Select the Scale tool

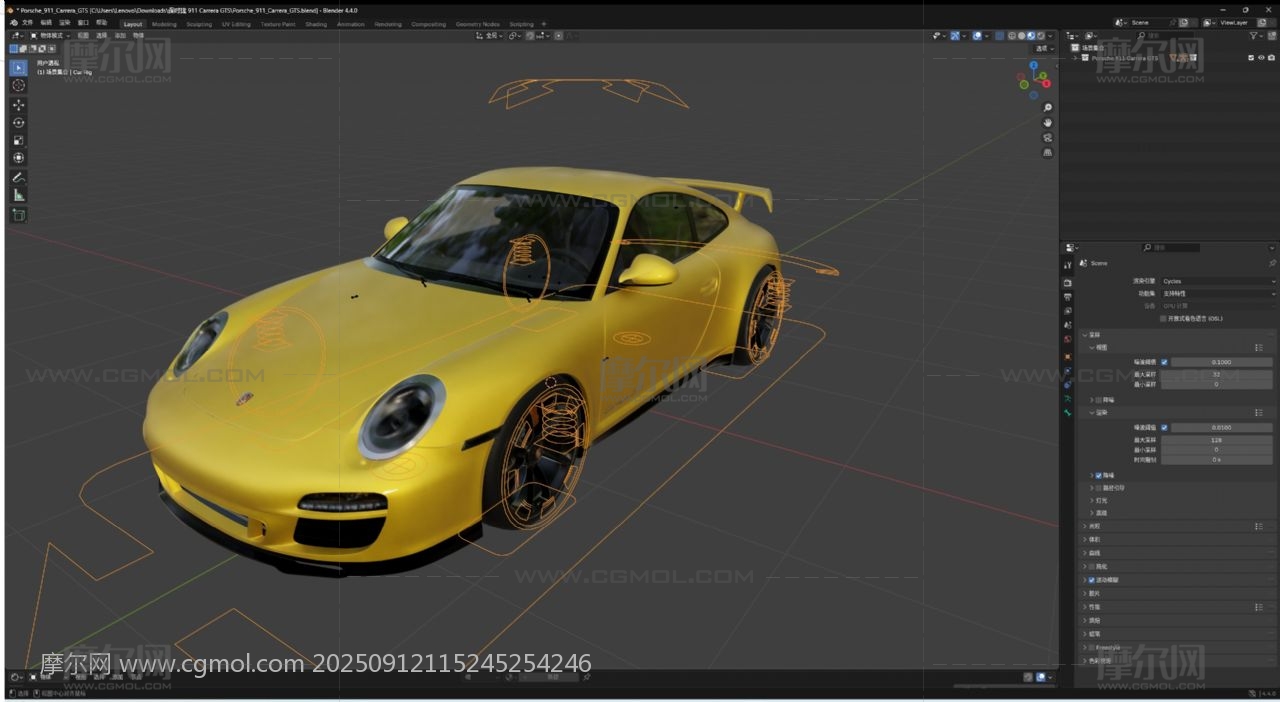coord(18,141)
